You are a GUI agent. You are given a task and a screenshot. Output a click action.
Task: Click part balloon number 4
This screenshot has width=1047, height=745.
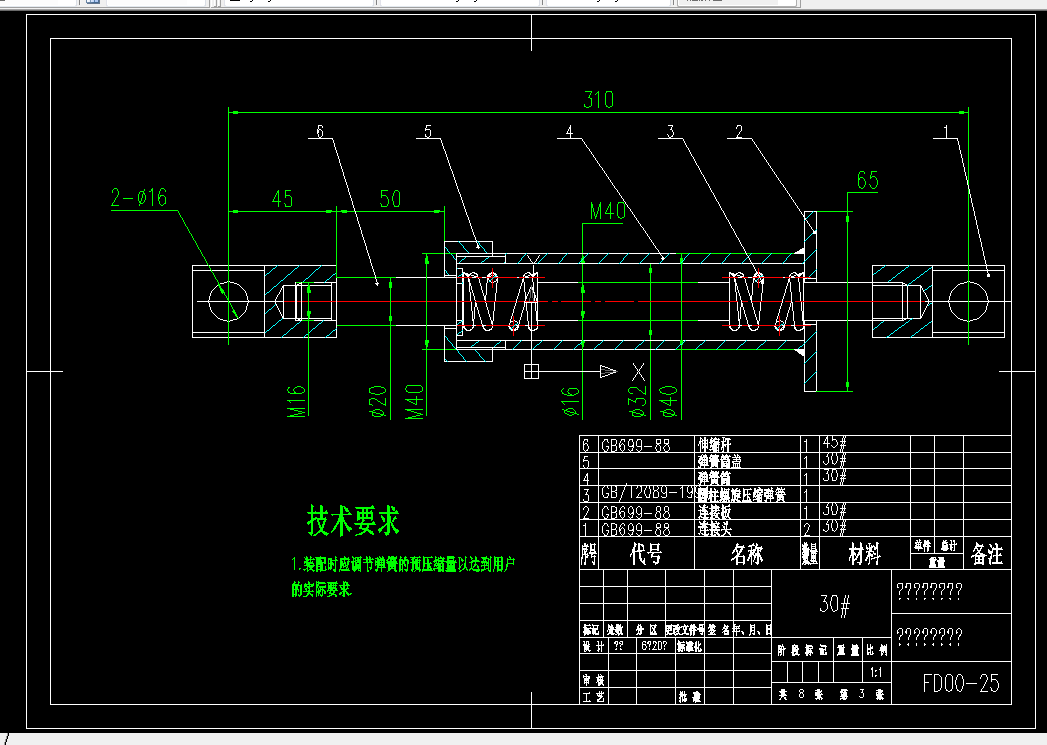click(569, 132)
